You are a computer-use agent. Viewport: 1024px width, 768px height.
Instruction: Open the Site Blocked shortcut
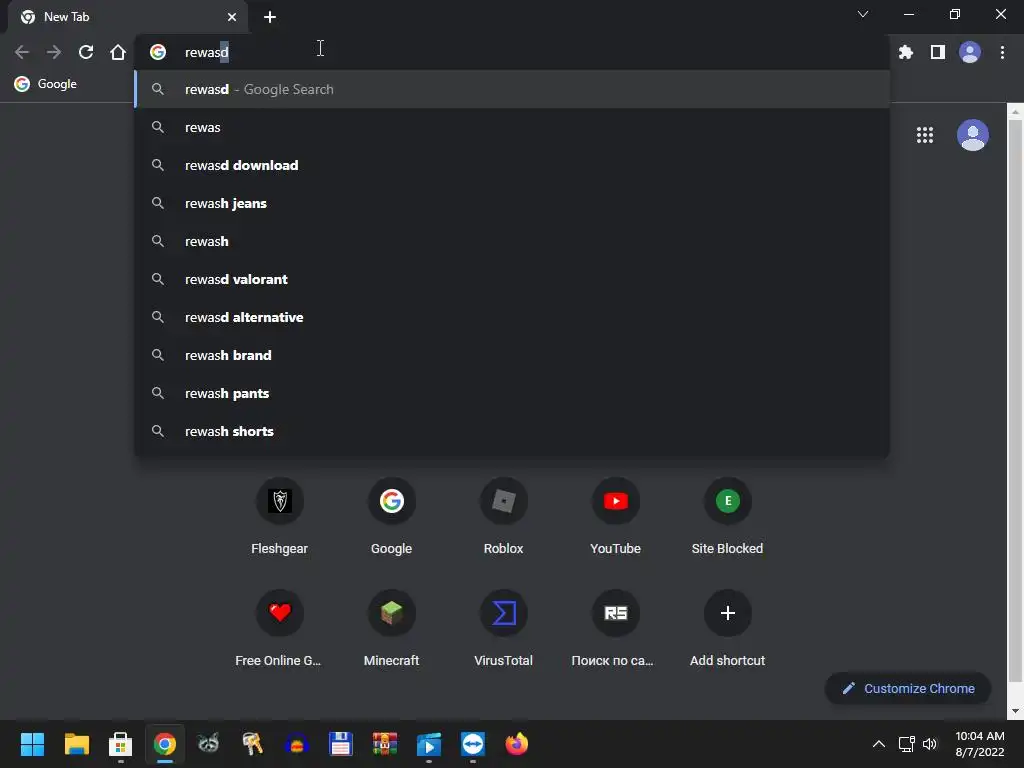coord(728,517)
